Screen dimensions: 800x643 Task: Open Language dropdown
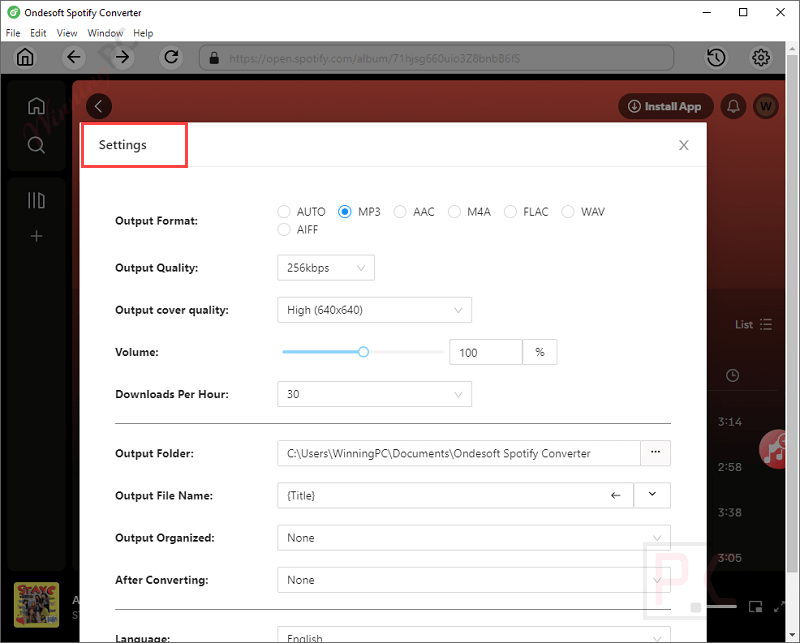(474, 635)
